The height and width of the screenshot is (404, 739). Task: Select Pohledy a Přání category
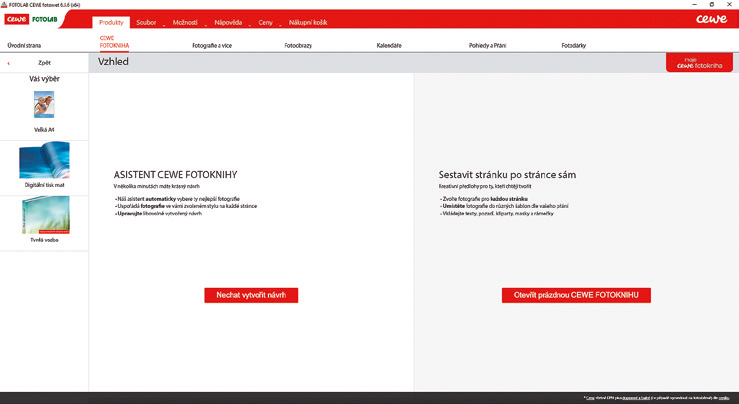point(487,46)
